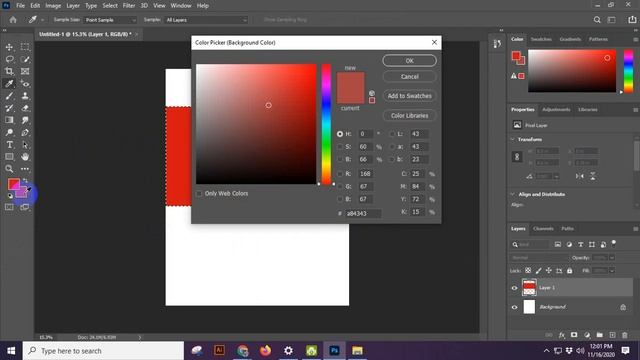Select the Hand tool
Image resolution: width=640 pixels, height=360 pixels.
tap(25, 157)
